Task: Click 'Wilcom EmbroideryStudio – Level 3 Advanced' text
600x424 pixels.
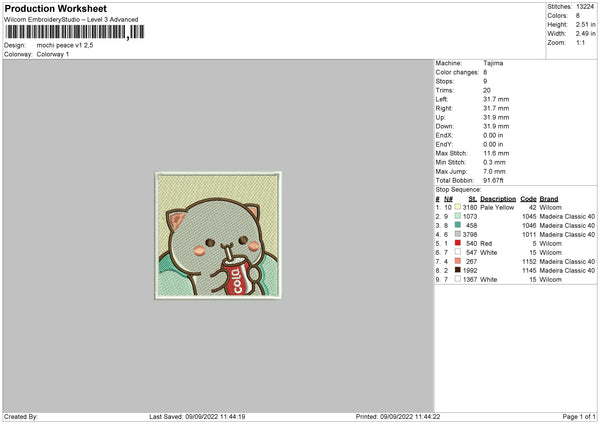Action: (71, 20)
